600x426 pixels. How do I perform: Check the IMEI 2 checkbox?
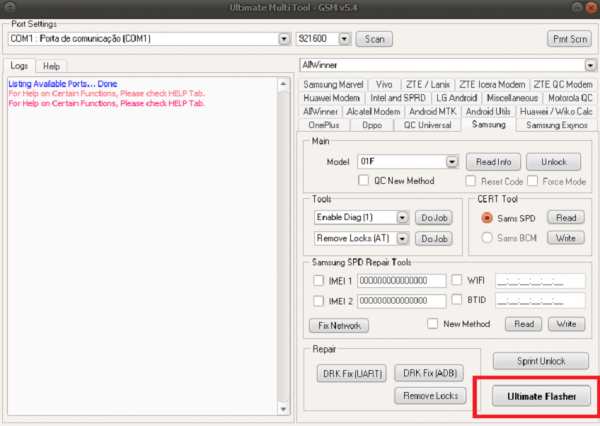point(318,301)
